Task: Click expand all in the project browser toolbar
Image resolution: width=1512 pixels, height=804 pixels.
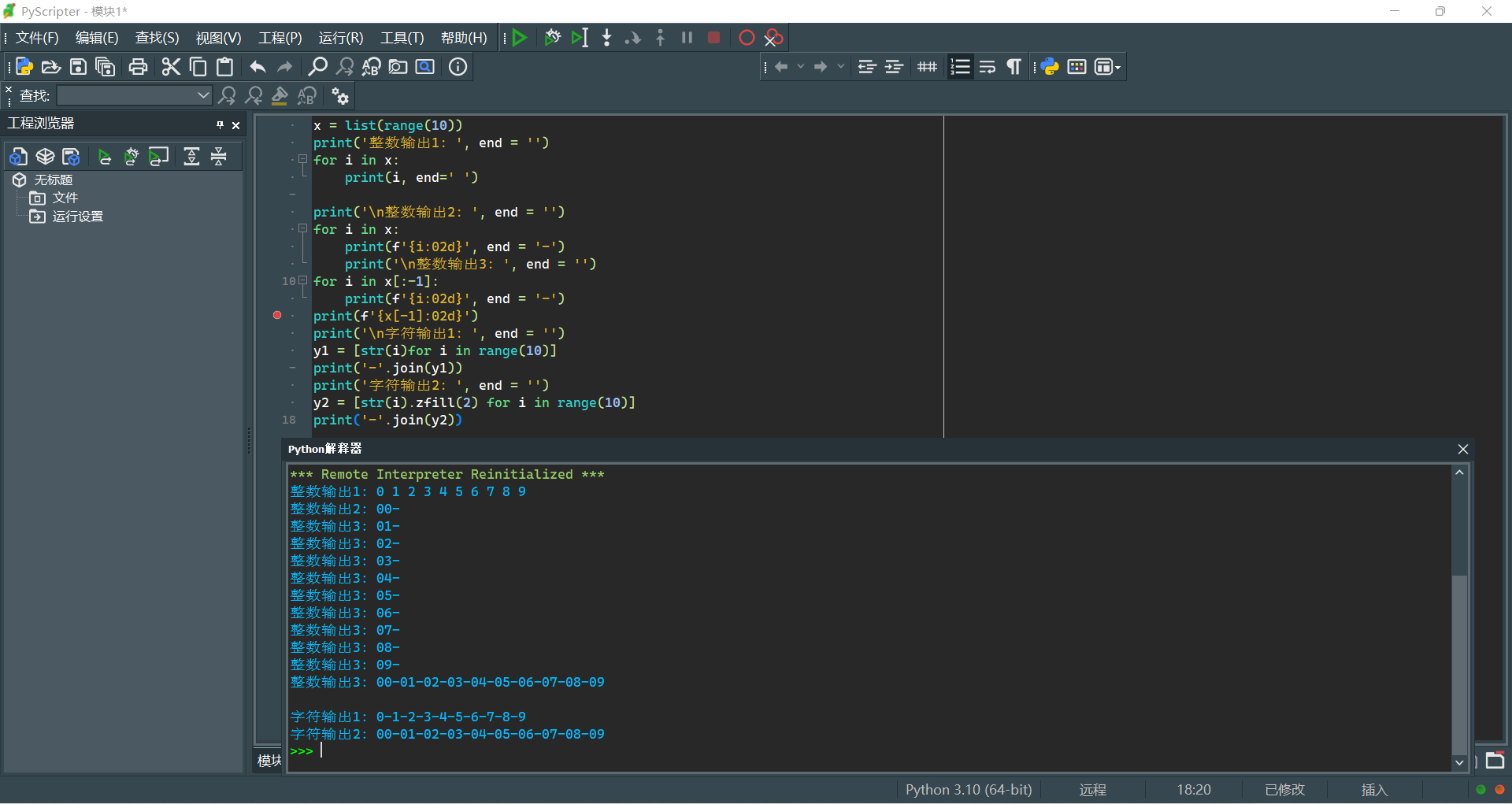Action: (191, 157)
